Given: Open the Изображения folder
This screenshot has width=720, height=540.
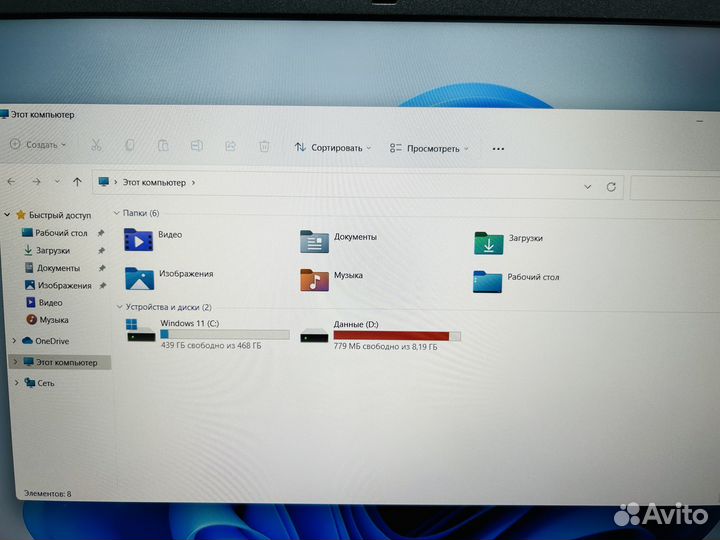Looking at the screenshot, I should (x=169, y=278).
